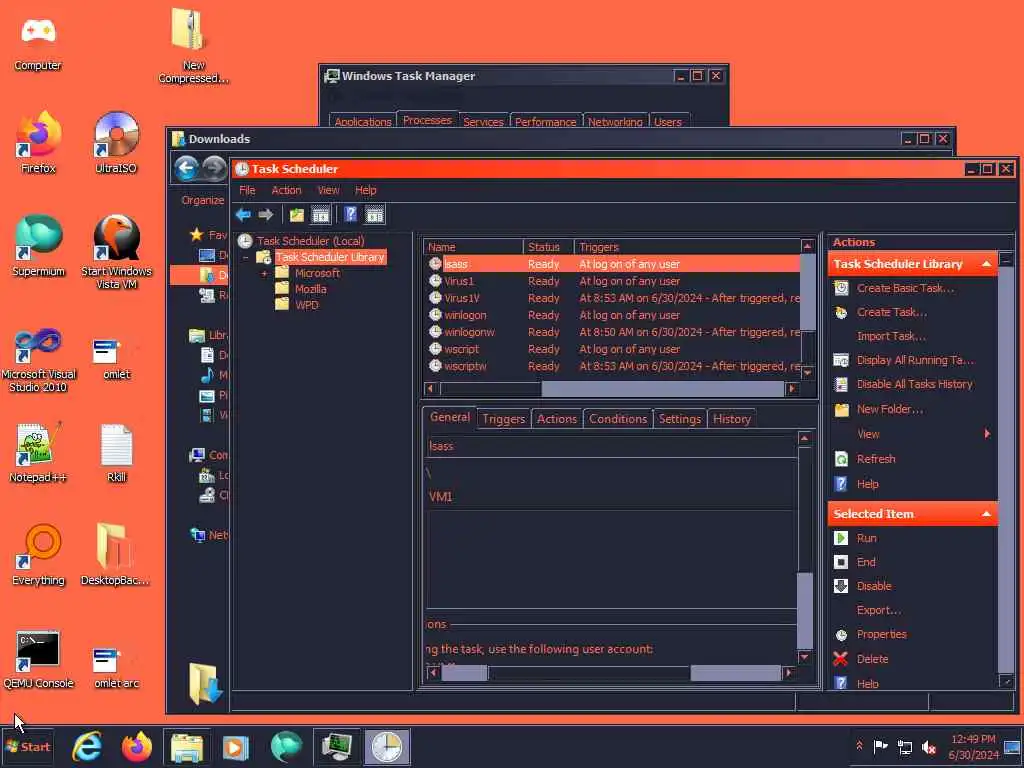Sort tasks by Triggers column header

(687, 247)
